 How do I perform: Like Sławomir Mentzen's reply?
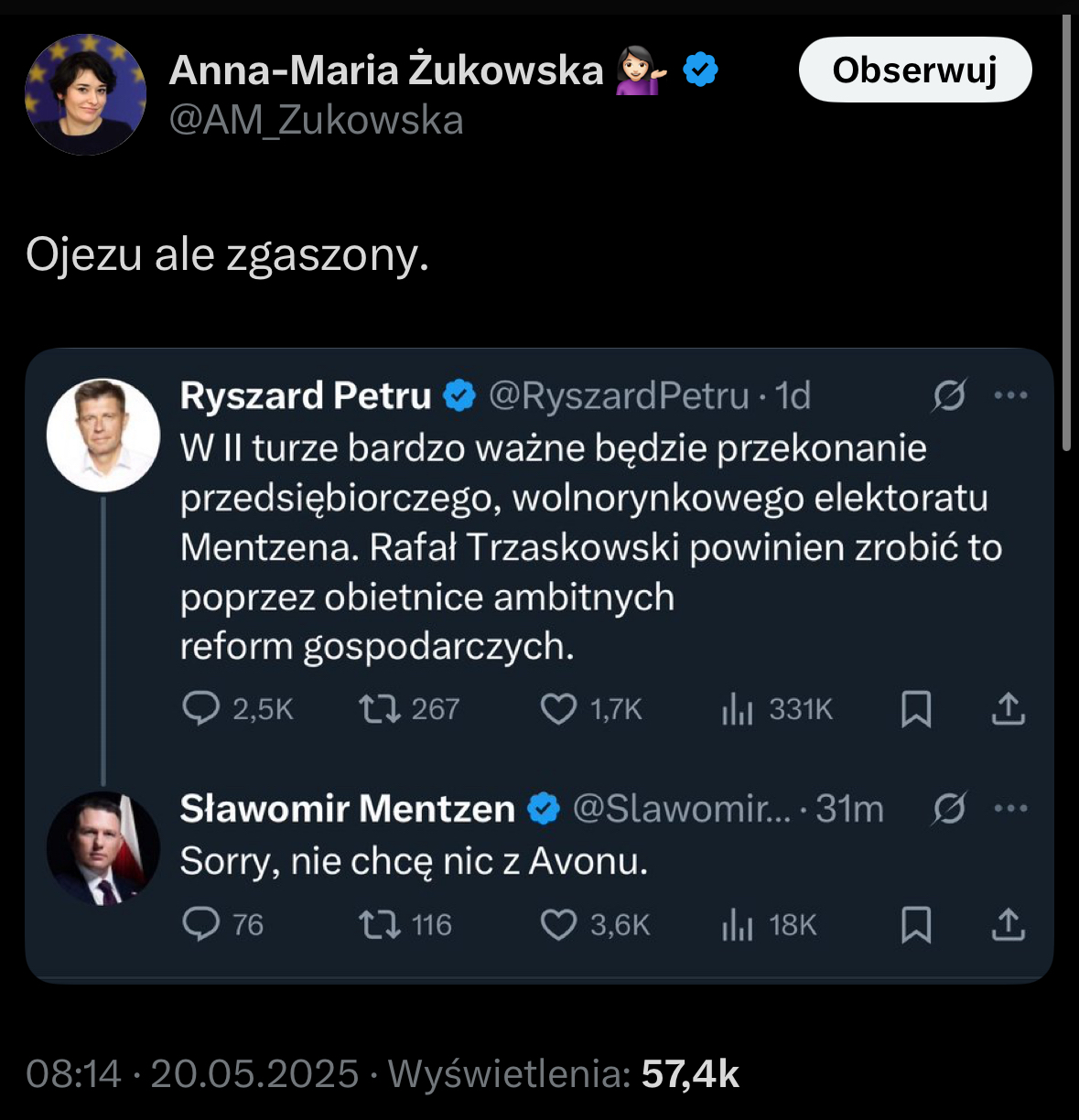[x=558, y=924]
